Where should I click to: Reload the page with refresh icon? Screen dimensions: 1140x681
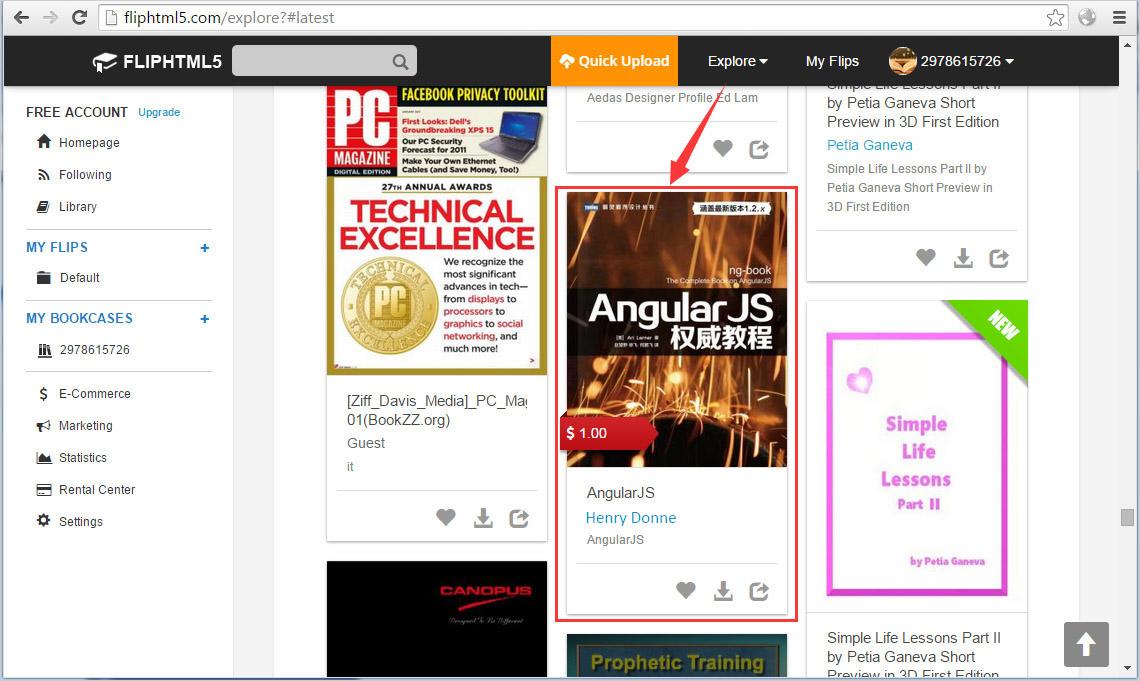click(79, 17)
